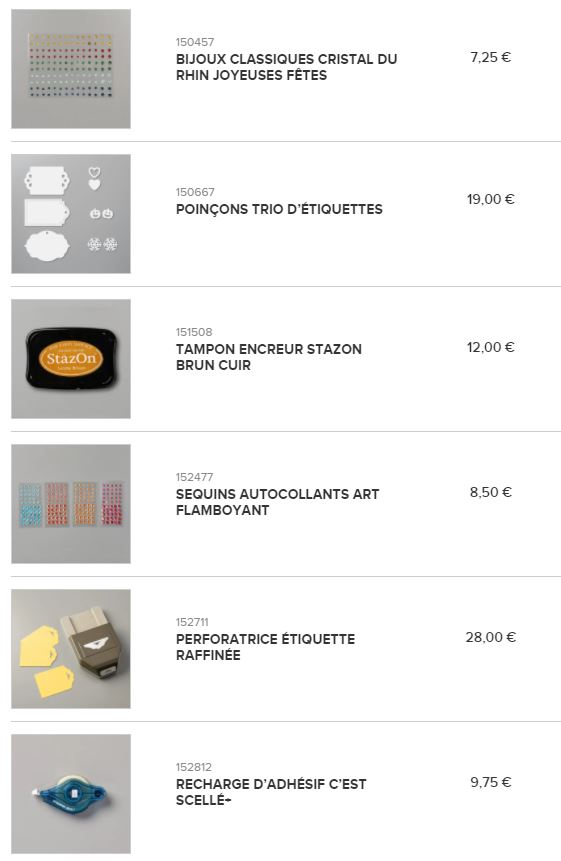Click the 7,25 € price
Screen dimensions: 561x861
click(490, 57)
